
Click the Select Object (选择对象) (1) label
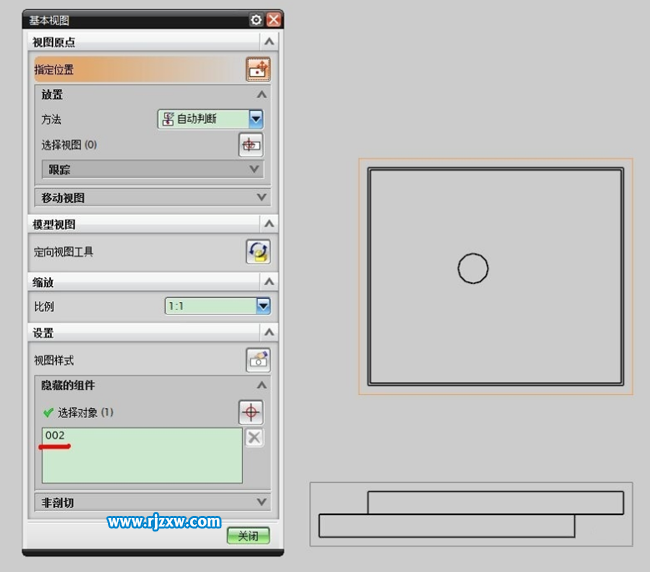(x=85, y=412)
